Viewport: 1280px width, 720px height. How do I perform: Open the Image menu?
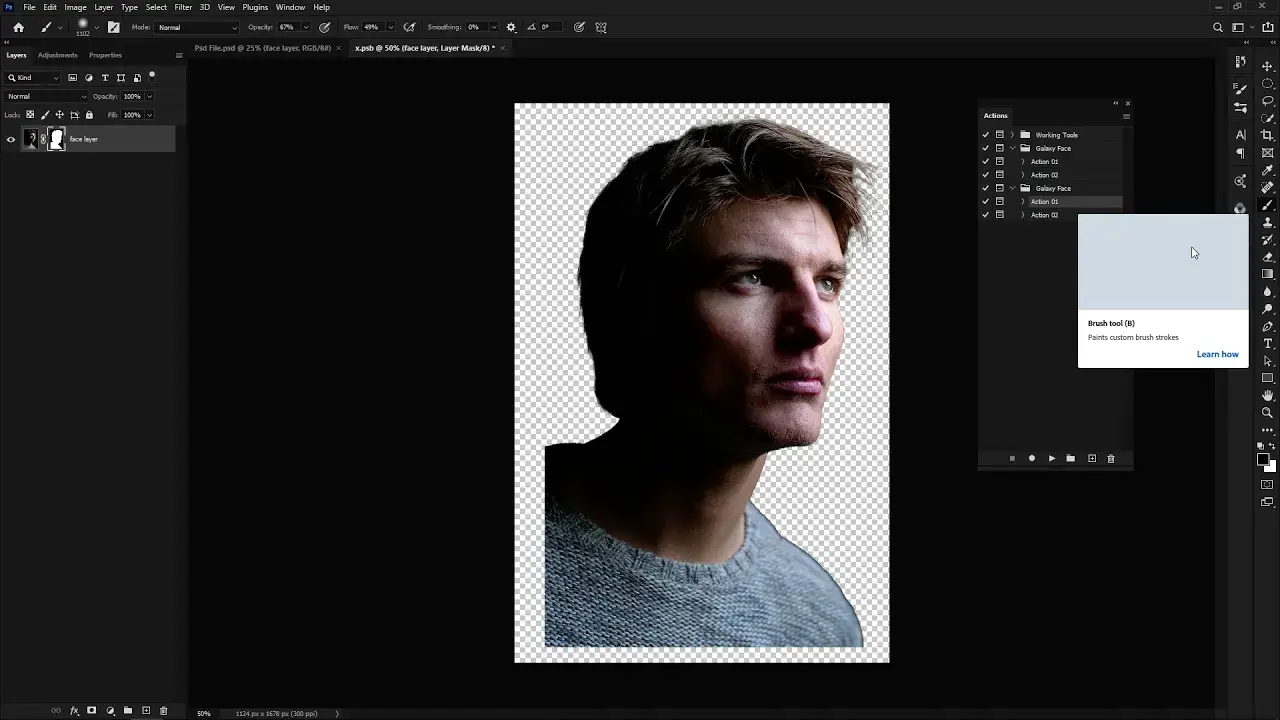point(75,7)
